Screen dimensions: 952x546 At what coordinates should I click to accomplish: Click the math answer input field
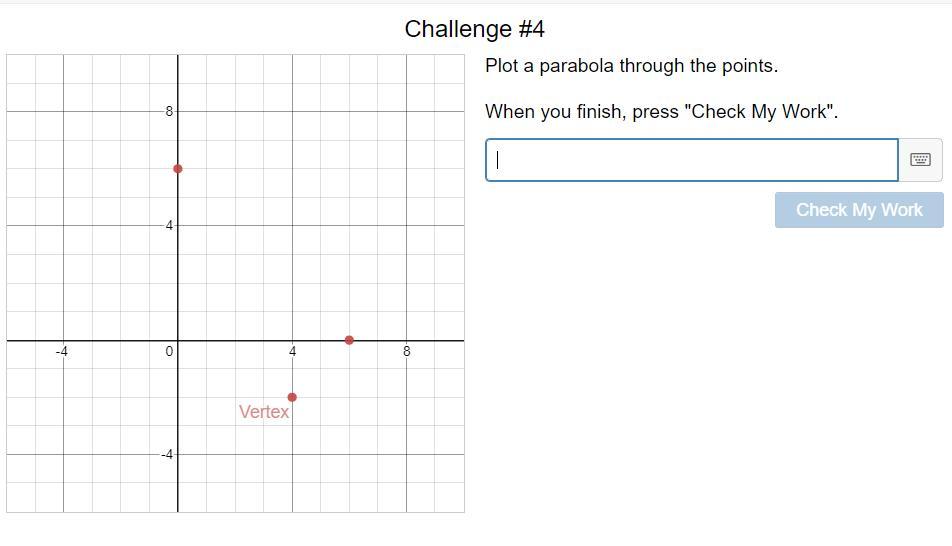point(691,160)
